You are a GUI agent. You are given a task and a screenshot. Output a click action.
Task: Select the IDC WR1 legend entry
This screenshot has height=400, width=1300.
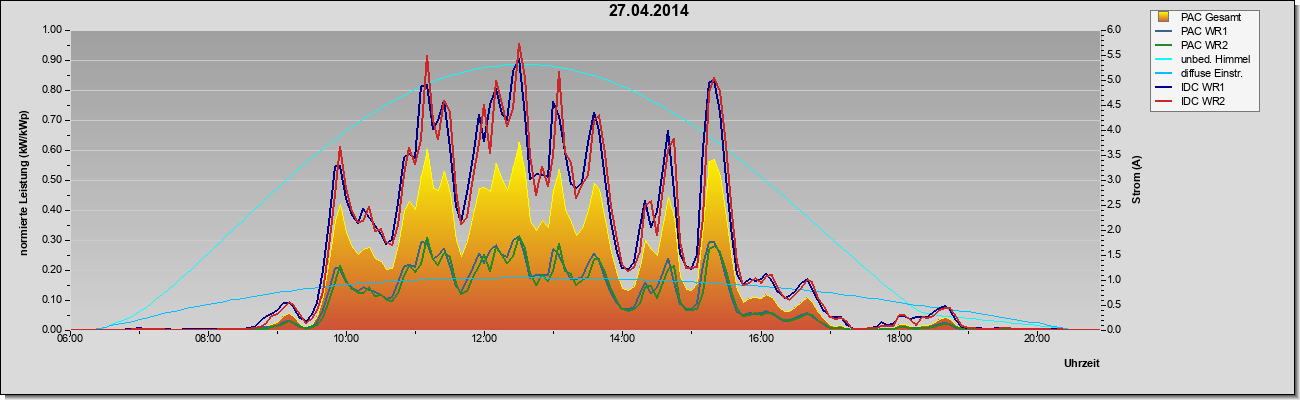click(x=1202, y=88)
